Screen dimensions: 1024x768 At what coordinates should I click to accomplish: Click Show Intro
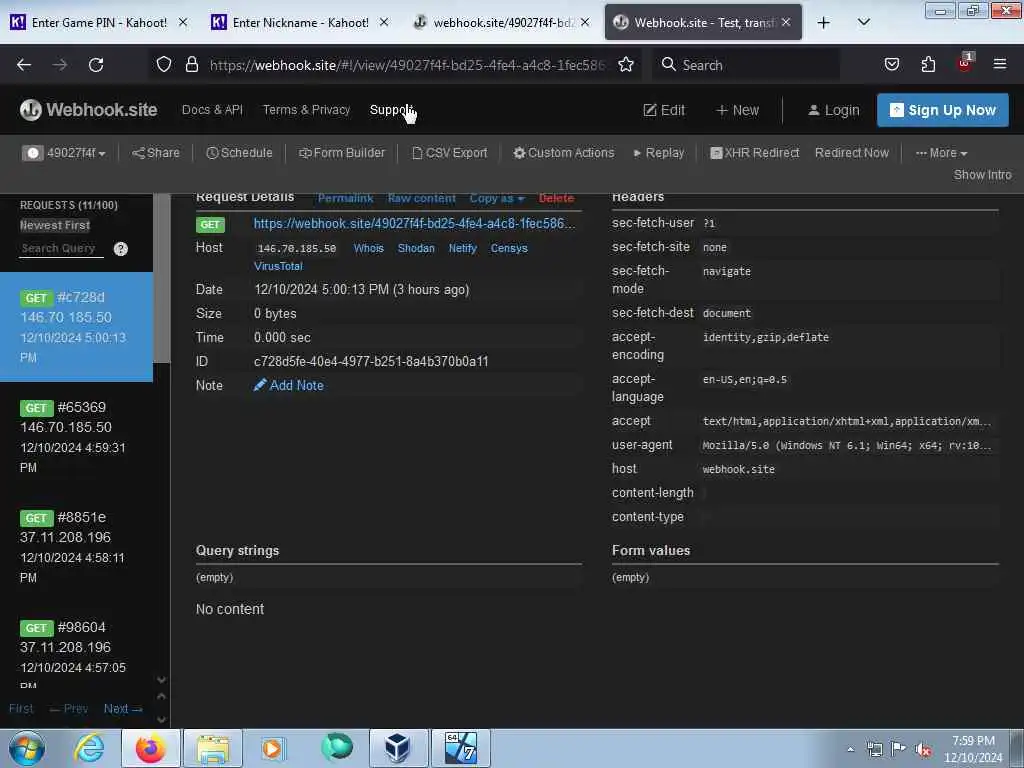pos(982,174)
